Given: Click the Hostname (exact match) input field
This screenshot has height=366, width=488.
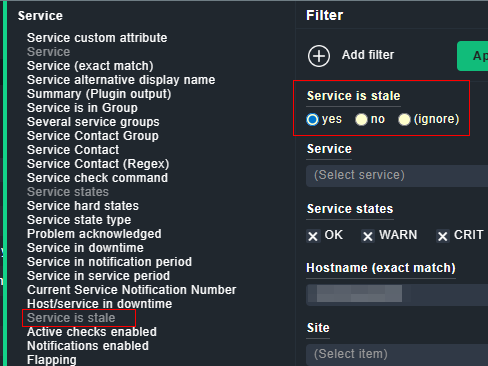Looking at the screenshot, I should tap(397, 295).
